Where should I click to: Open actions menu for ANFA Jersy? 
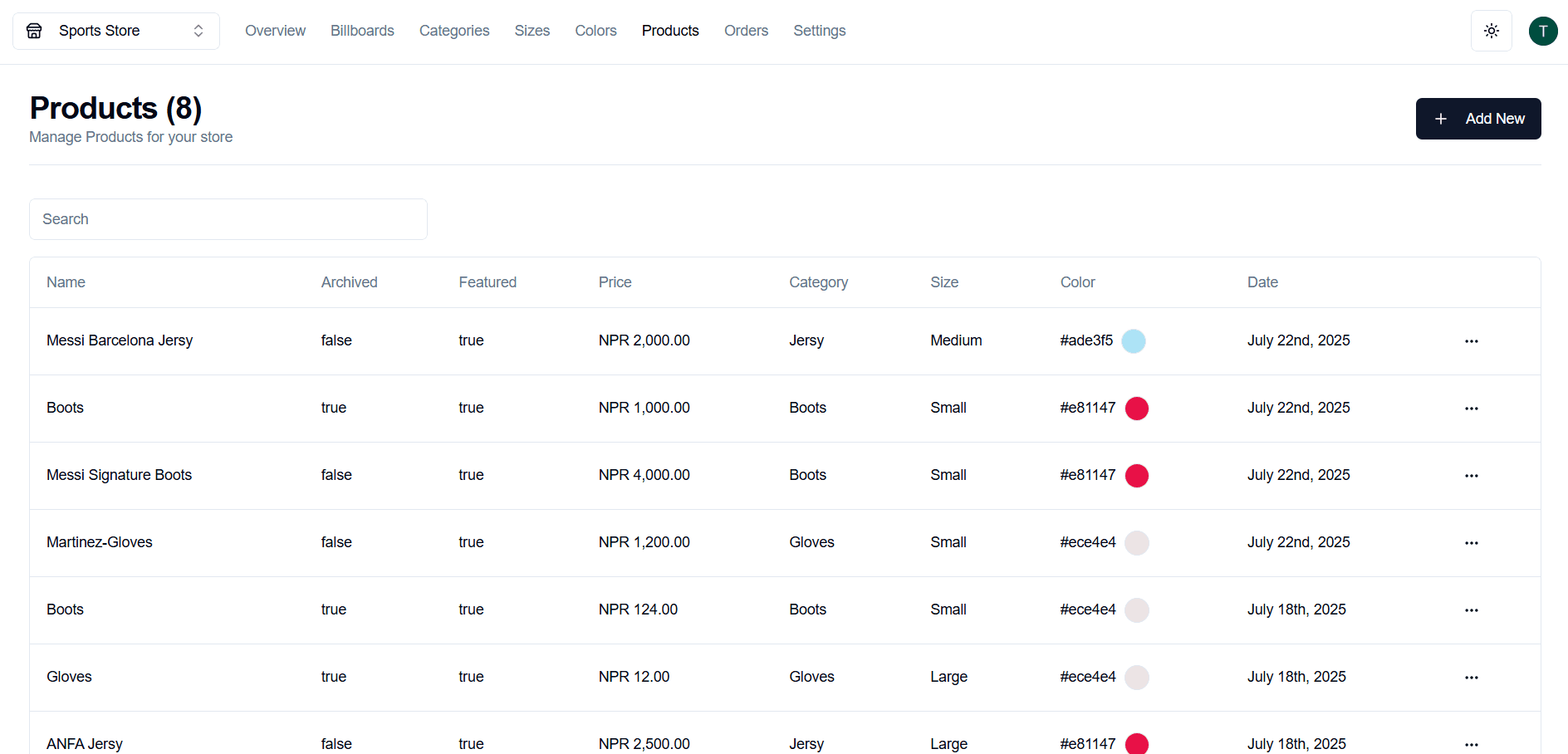[1472, 744]
